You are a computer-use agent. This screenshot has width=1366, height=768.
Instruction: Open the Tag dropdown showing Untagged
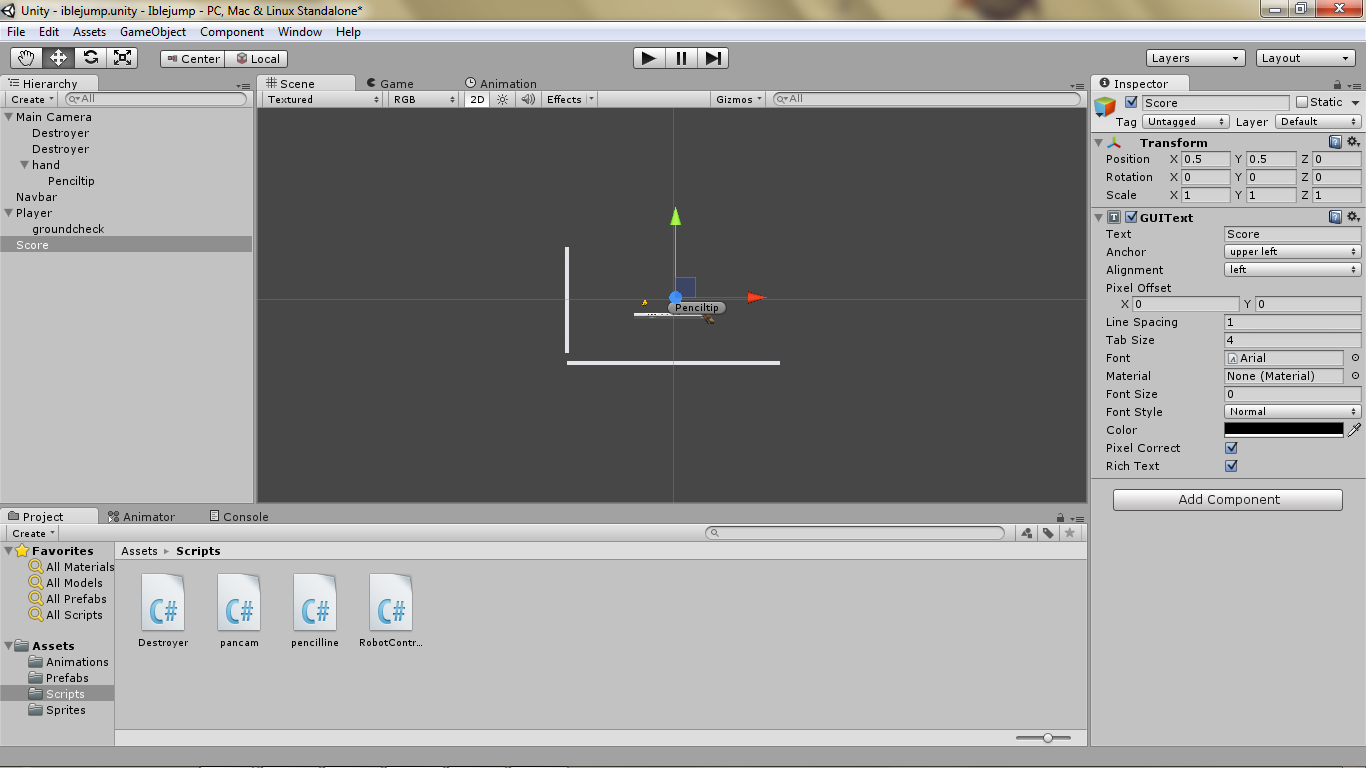(x=1186, y=122)
